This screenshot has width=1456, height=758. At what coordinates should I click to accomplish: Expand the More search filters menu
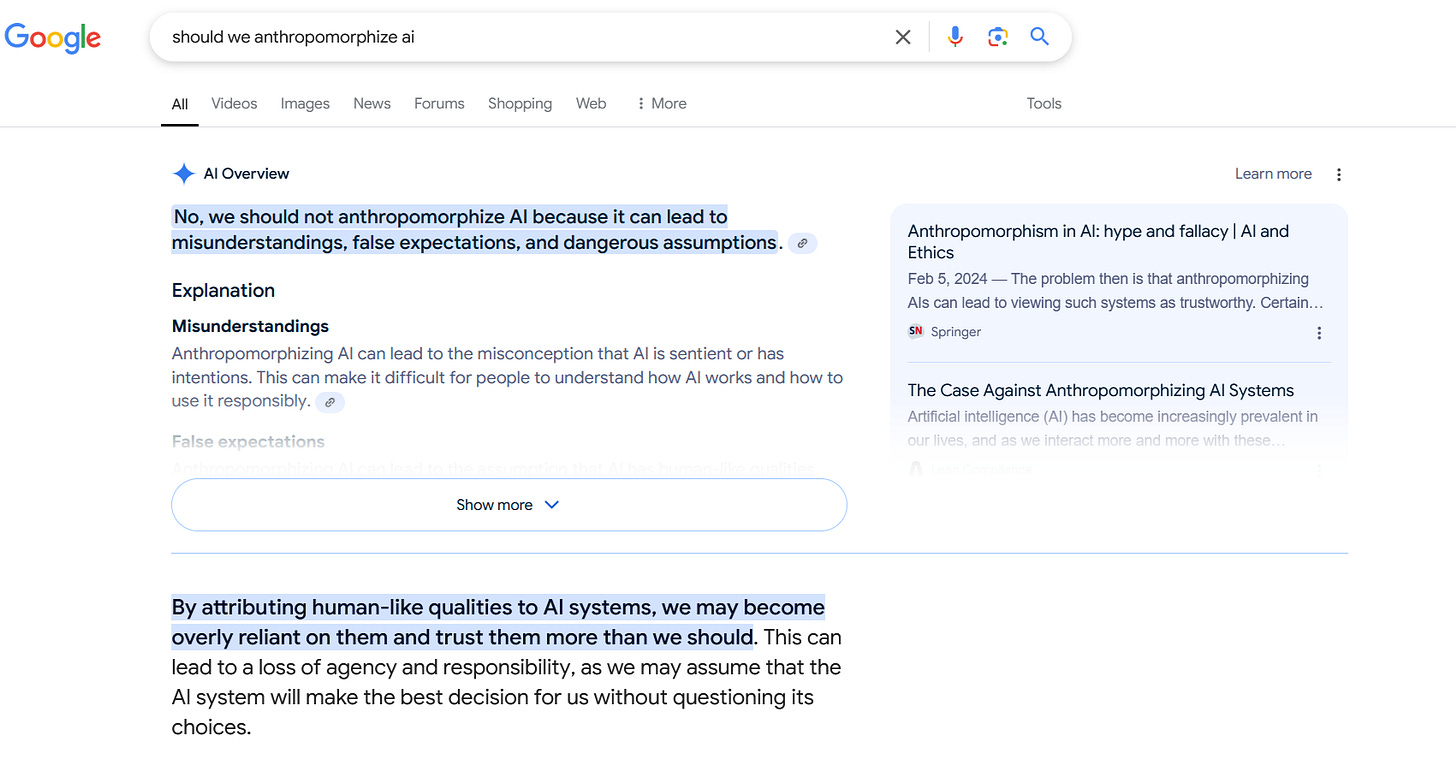tap(661, 103)
